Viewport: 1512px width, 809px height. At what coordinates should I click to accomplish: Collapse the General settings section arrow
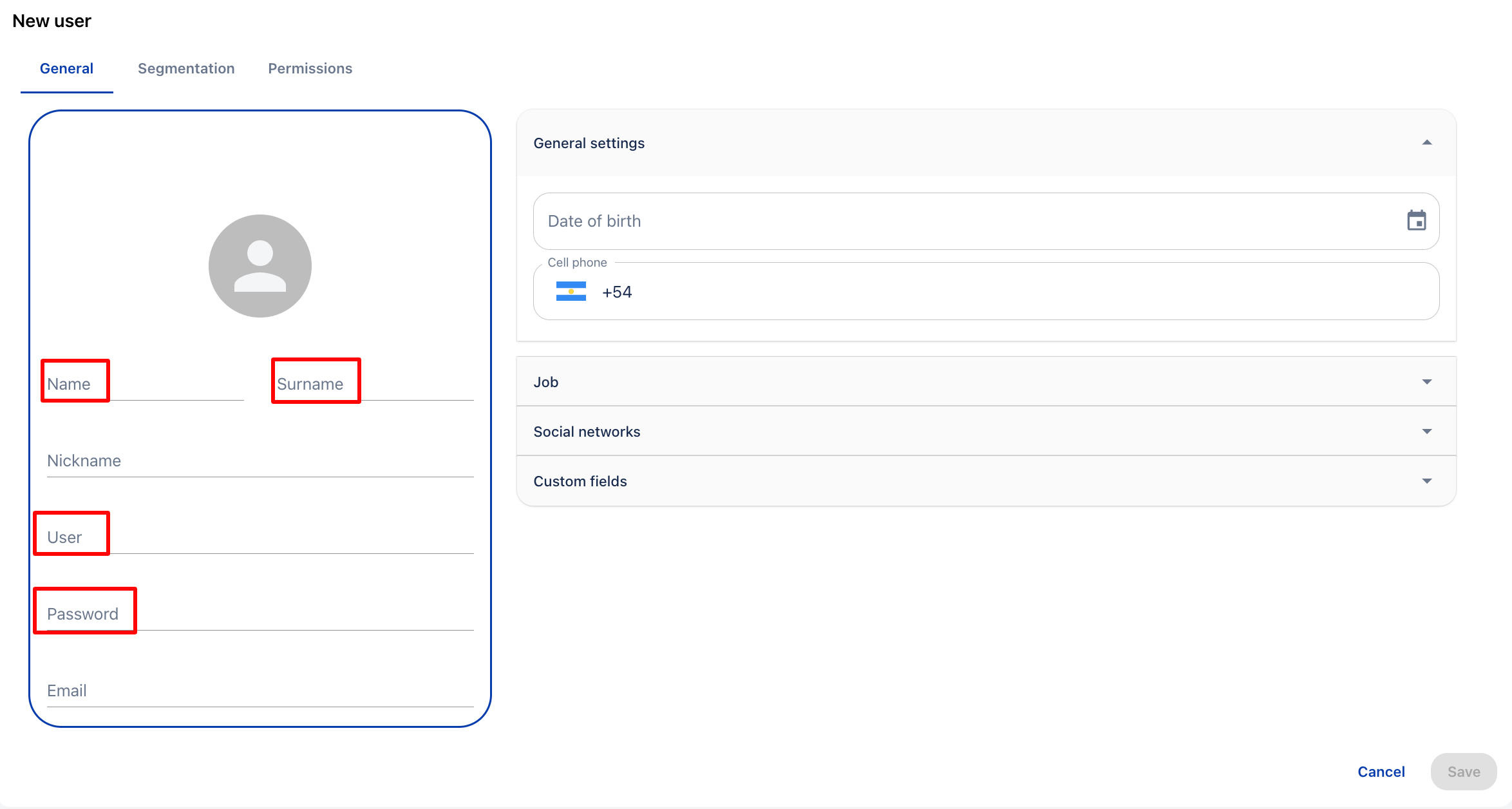[1426, 143]
